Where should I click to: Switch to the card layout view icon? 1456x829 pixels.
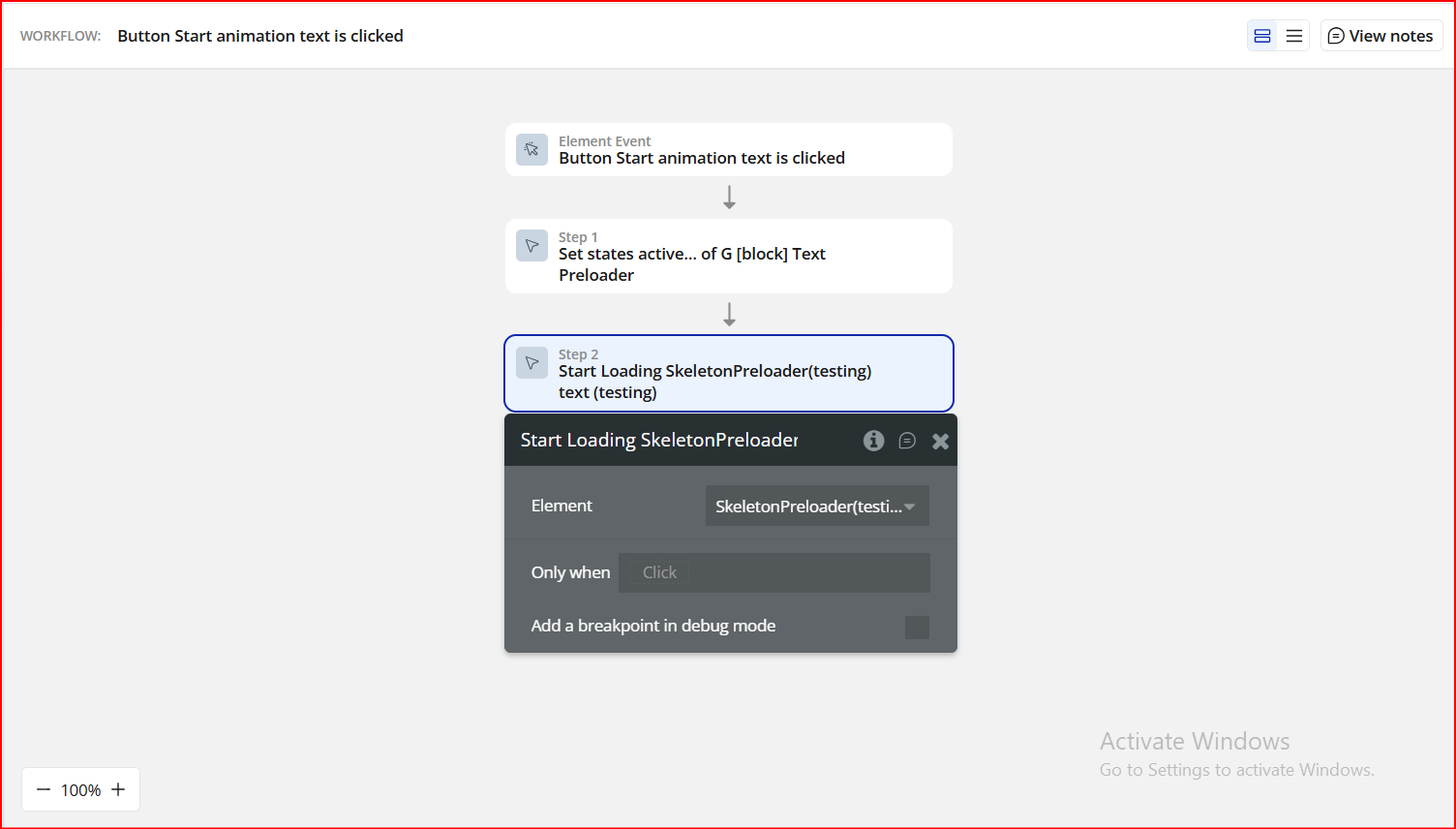click(1262, 36)
